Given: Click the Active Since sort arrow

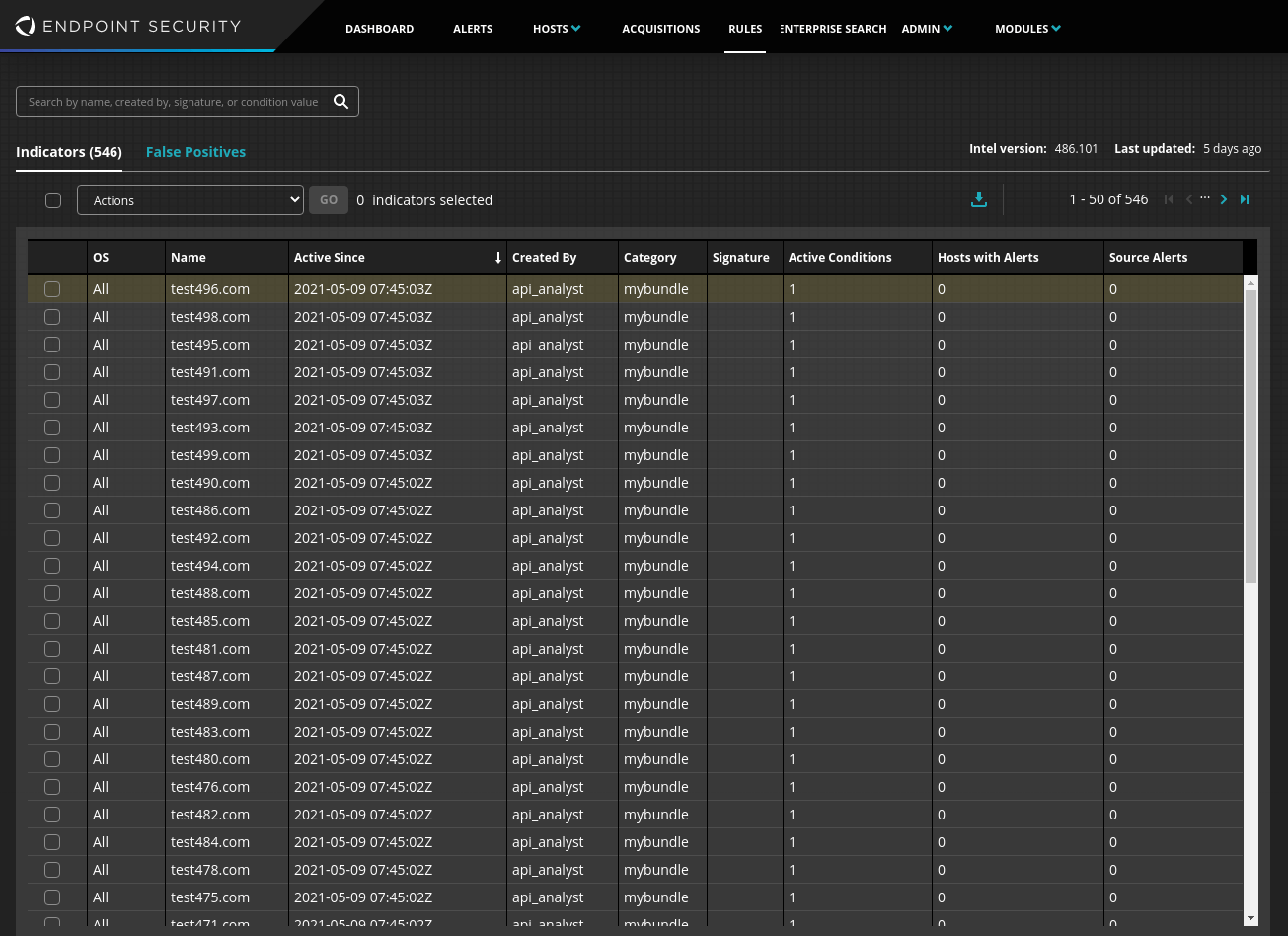Looking at the screenshot, I should 497,258.
